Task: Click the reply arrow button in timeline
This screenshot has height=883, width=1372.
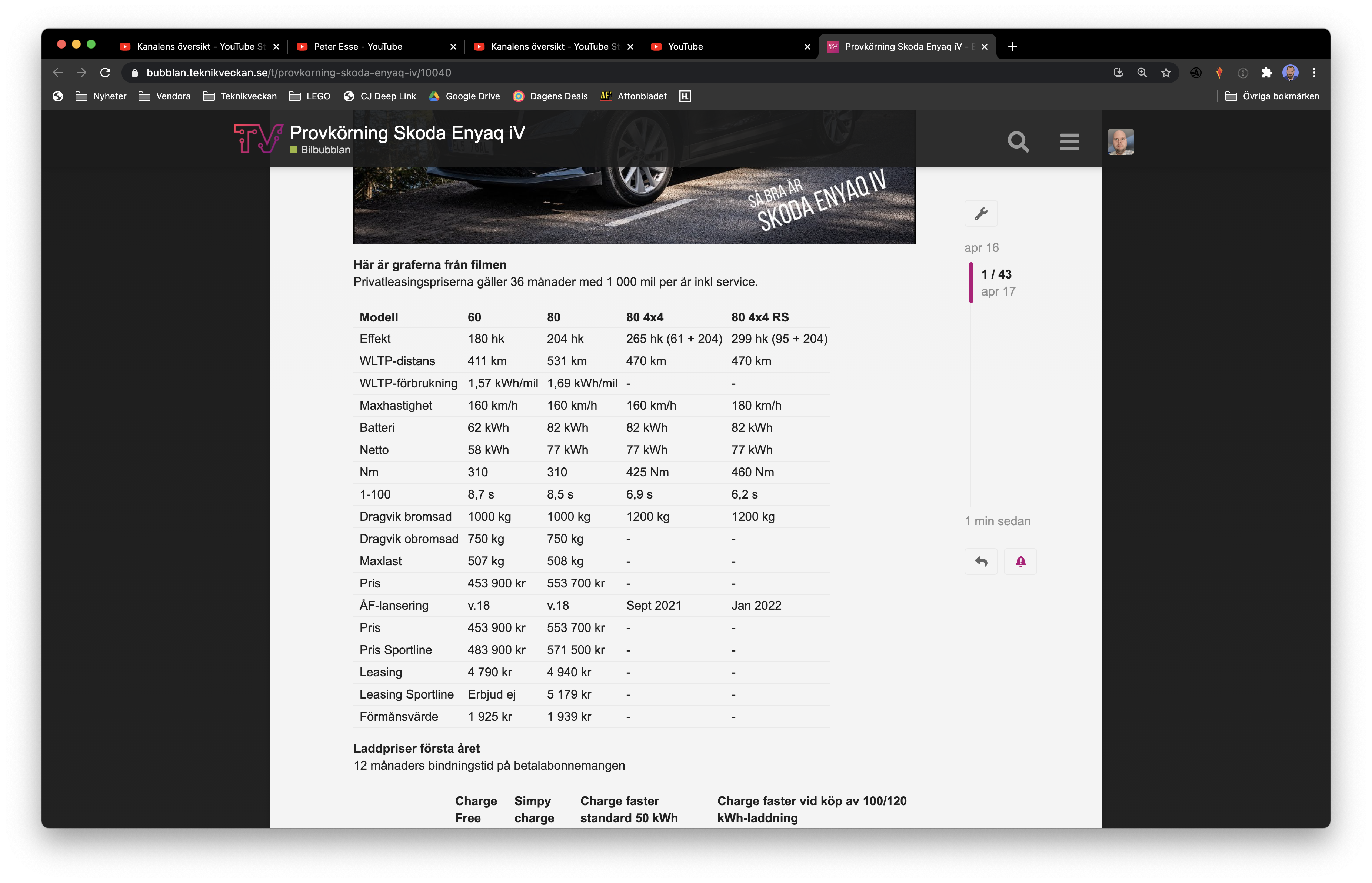Action: point(980,562)
